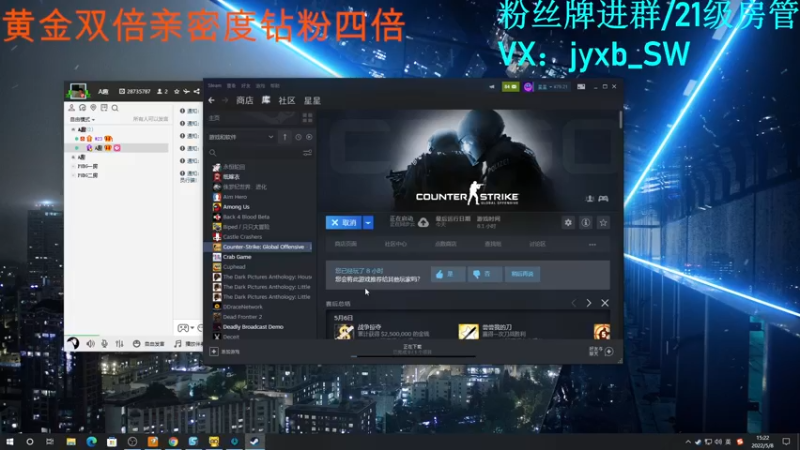800x450 pixels.
Task: Click the Steam announcements megaphone icon
Action: click(x=492, y=87)
